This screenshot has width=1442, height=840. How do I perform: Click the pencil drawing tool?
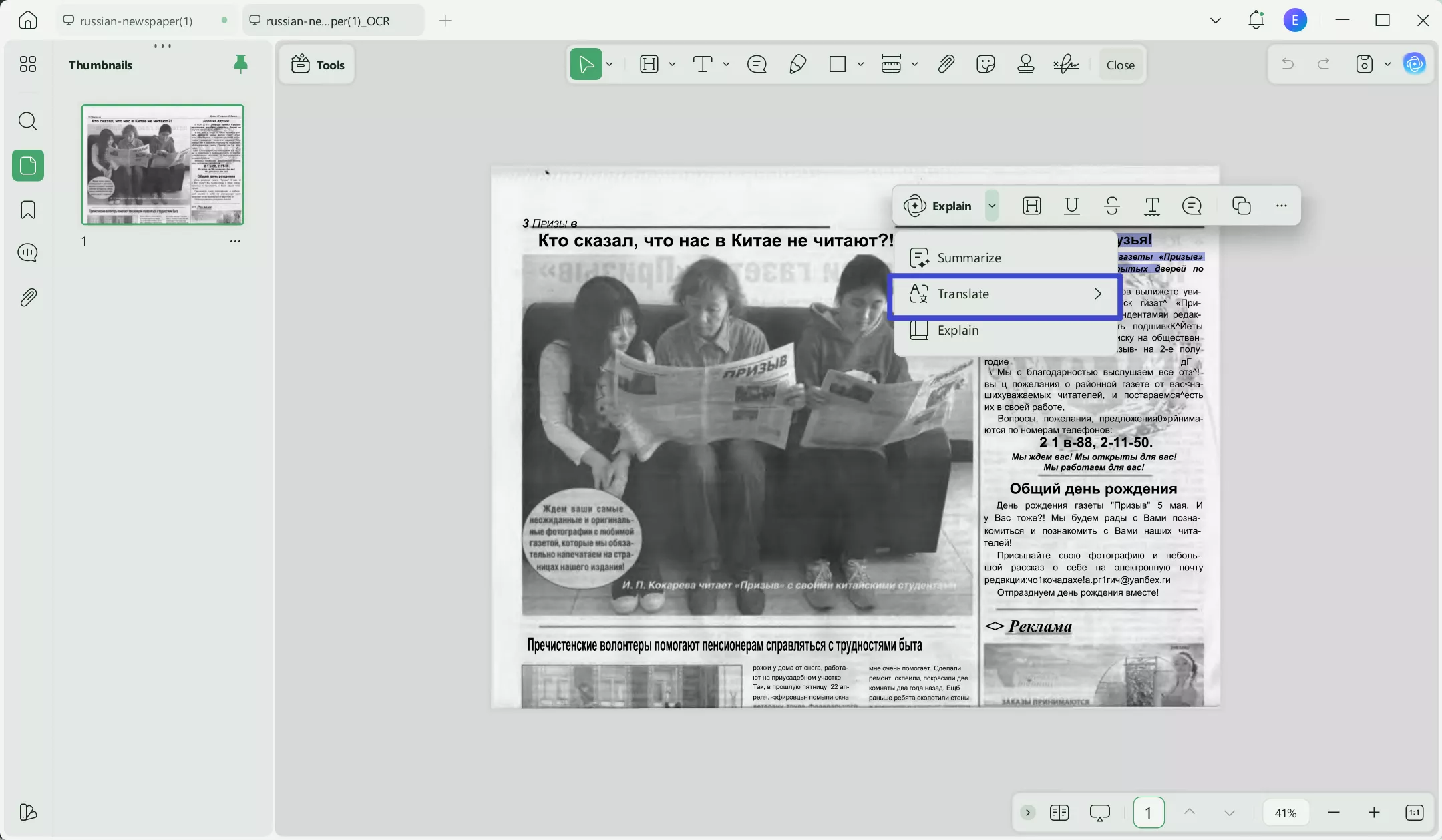[x=797, y=64]
